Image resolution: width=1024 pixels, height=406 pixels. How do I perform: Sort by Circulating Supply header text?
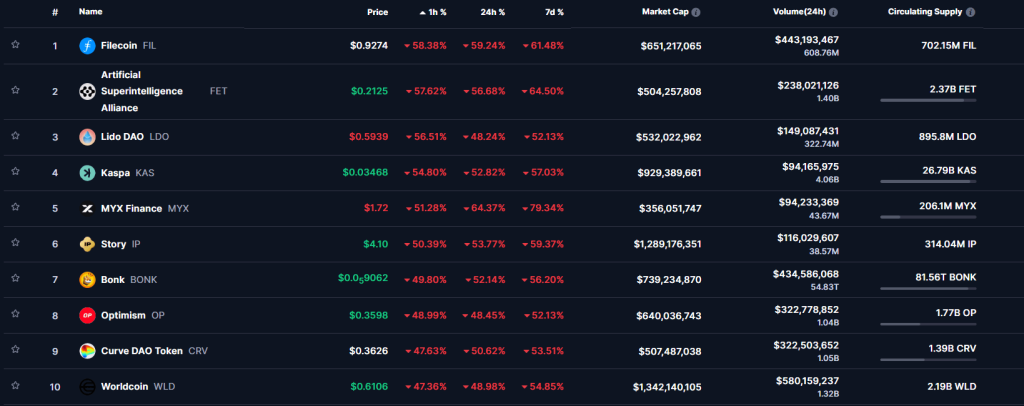925,12
